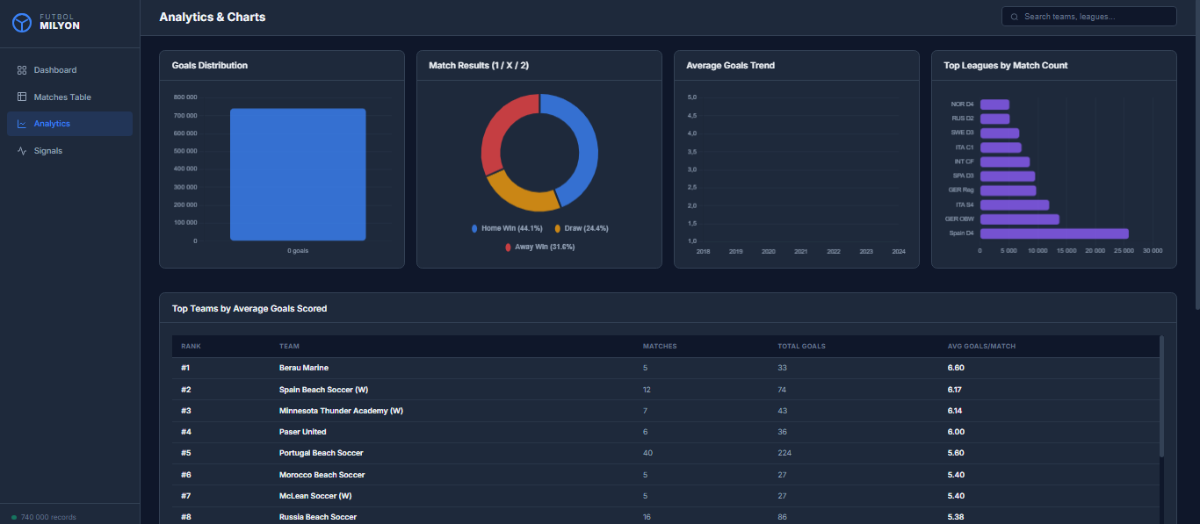Toggle Away Win legend entry
Screen dimensions: 1200x524
tap(539, 246)
